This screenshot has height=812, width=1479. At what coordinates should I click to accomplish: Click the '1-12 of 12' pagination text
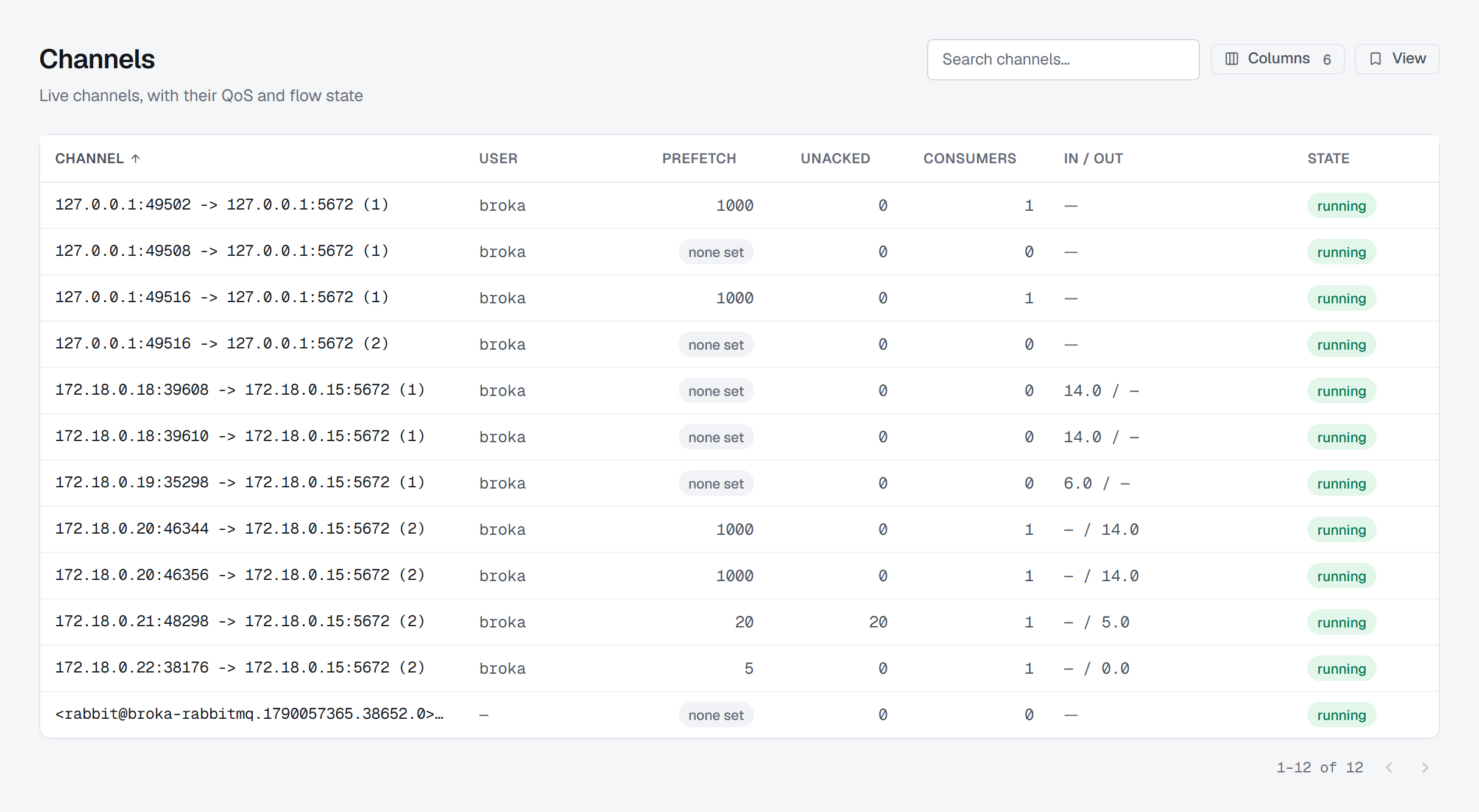(1319, 768)
